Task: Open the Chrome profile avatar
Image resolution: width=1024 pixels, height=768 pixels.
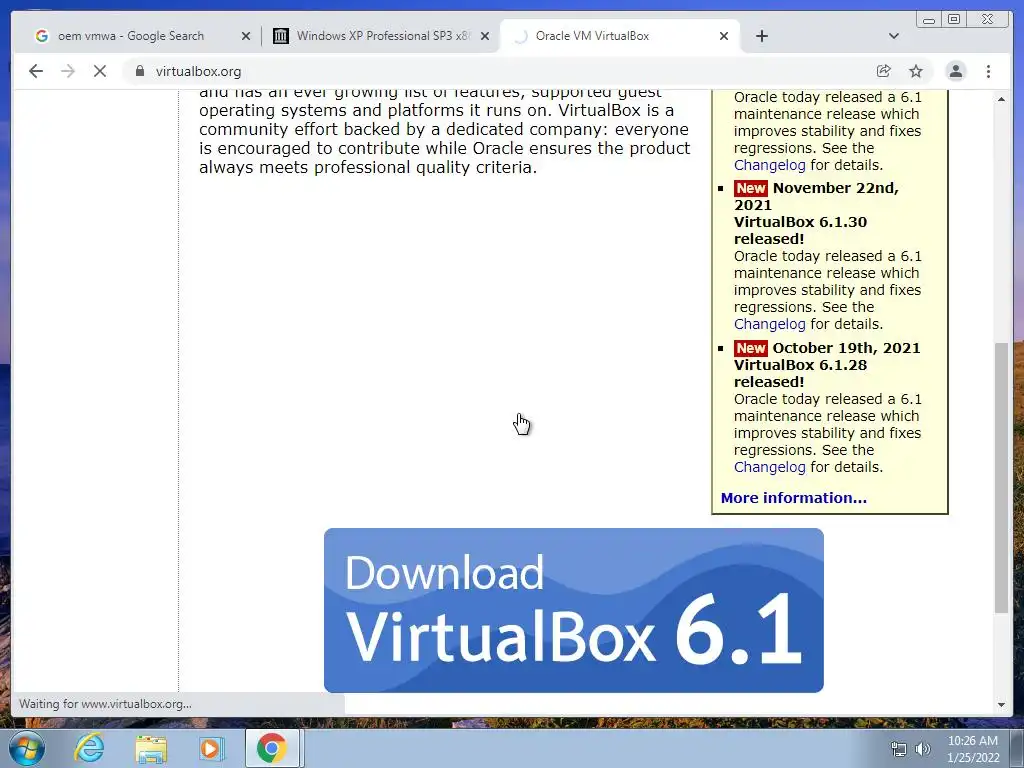Action: click(x=955, y=71)
